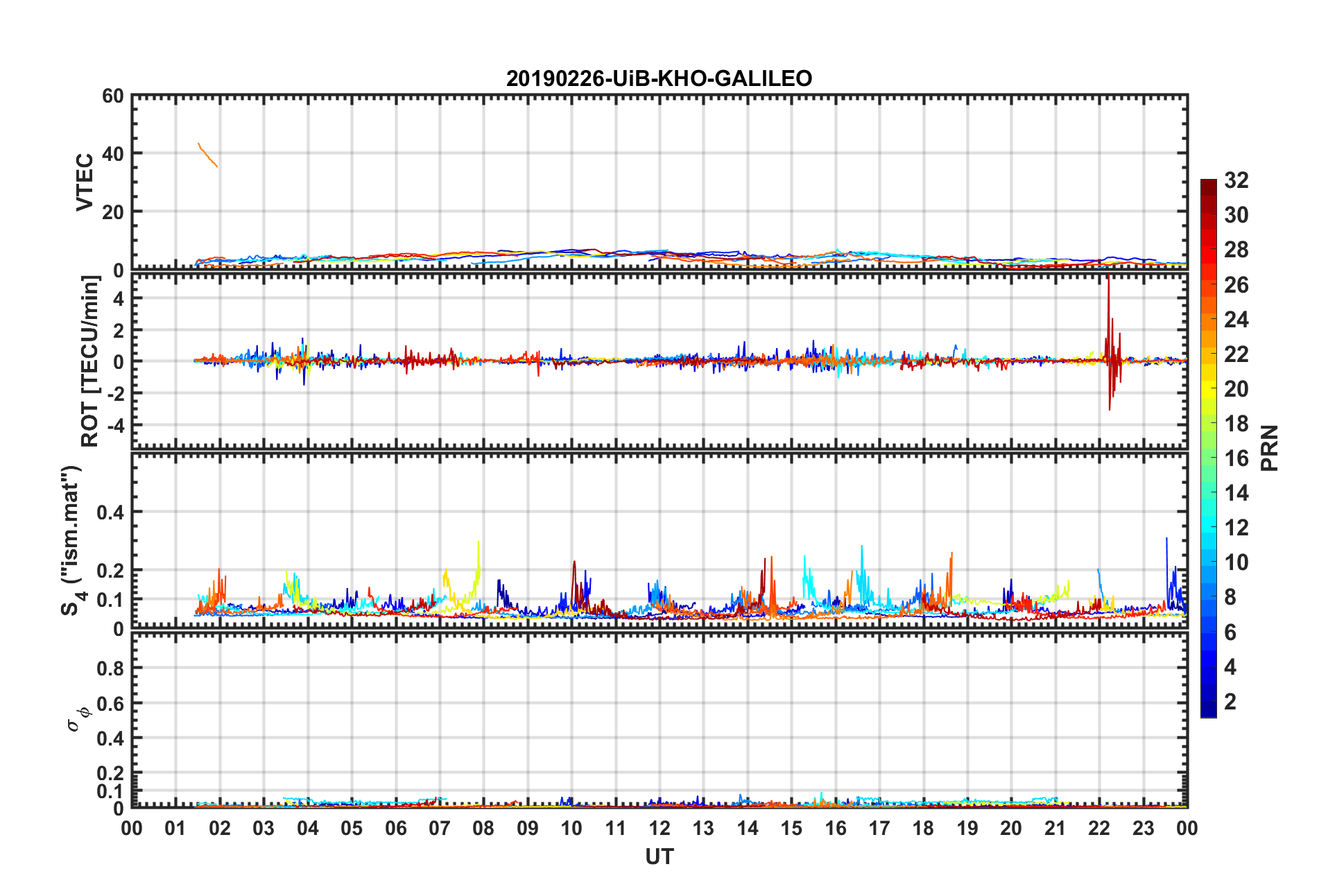
Task: Click the UT x-axis label
Action: (x=659, y=857)
